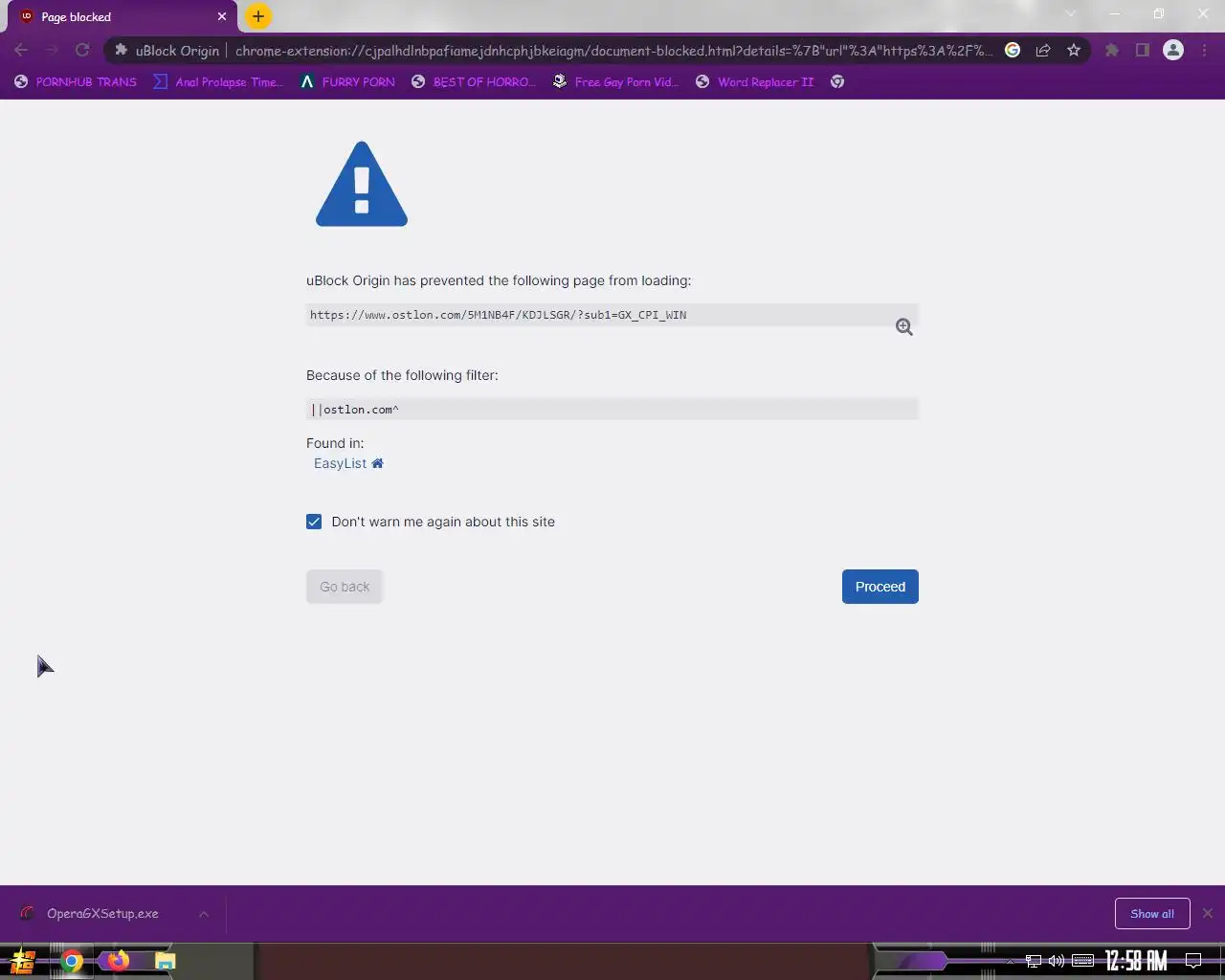Share this page via the share icon
The image size is (1225, 980).
point(1043,50)
